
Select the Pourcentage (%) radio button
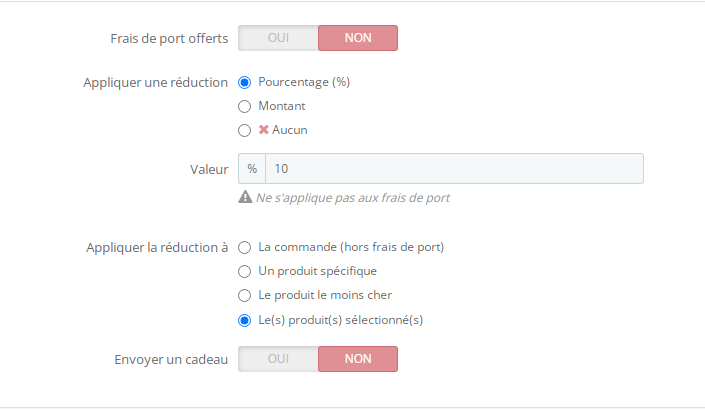244,82
